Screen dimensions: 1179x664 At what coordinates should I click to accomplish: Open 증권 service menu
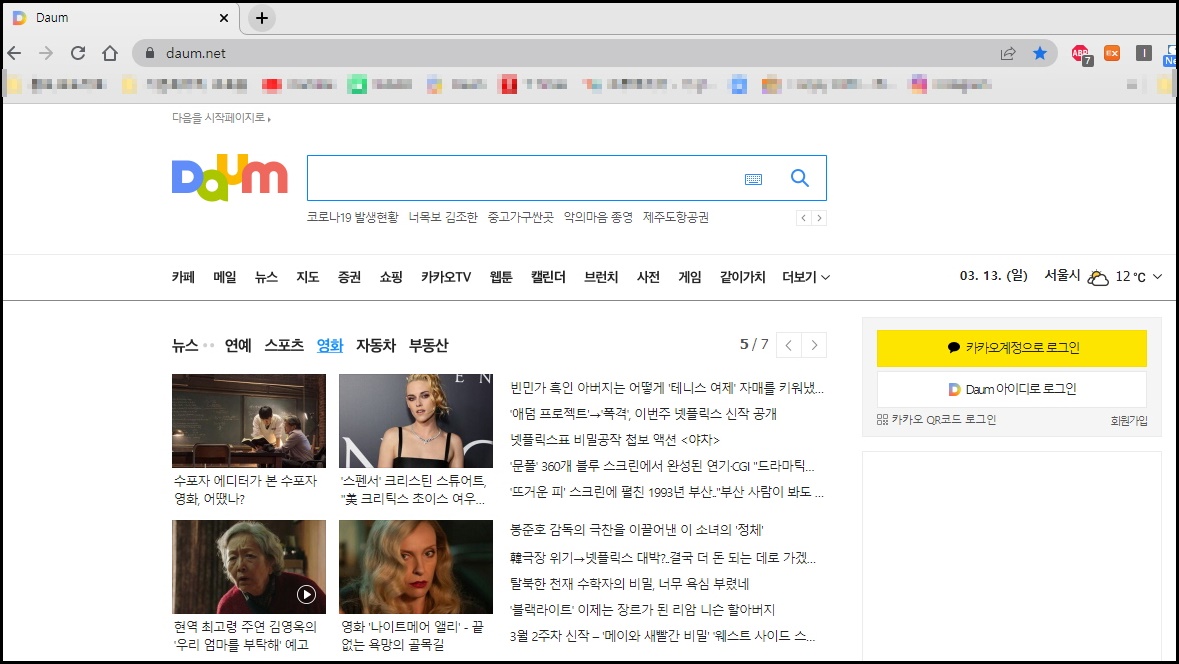coord(349,277)
